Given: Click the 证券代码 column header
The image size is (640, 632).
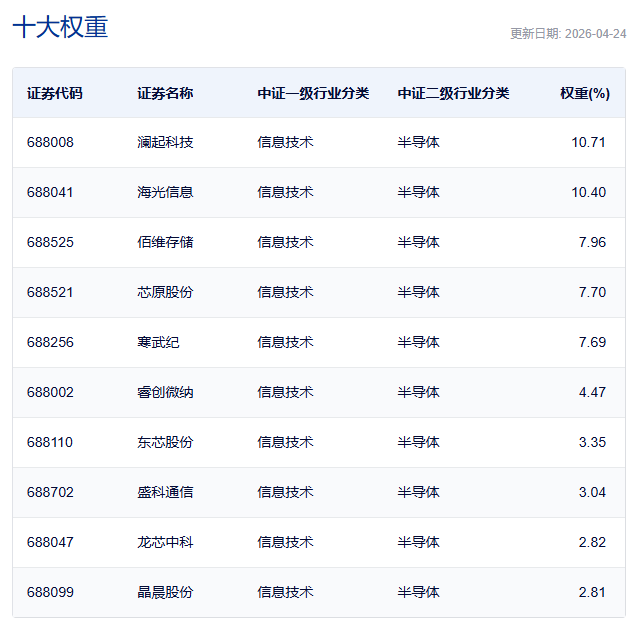Looking at the screenshot, I should point(55,93).
